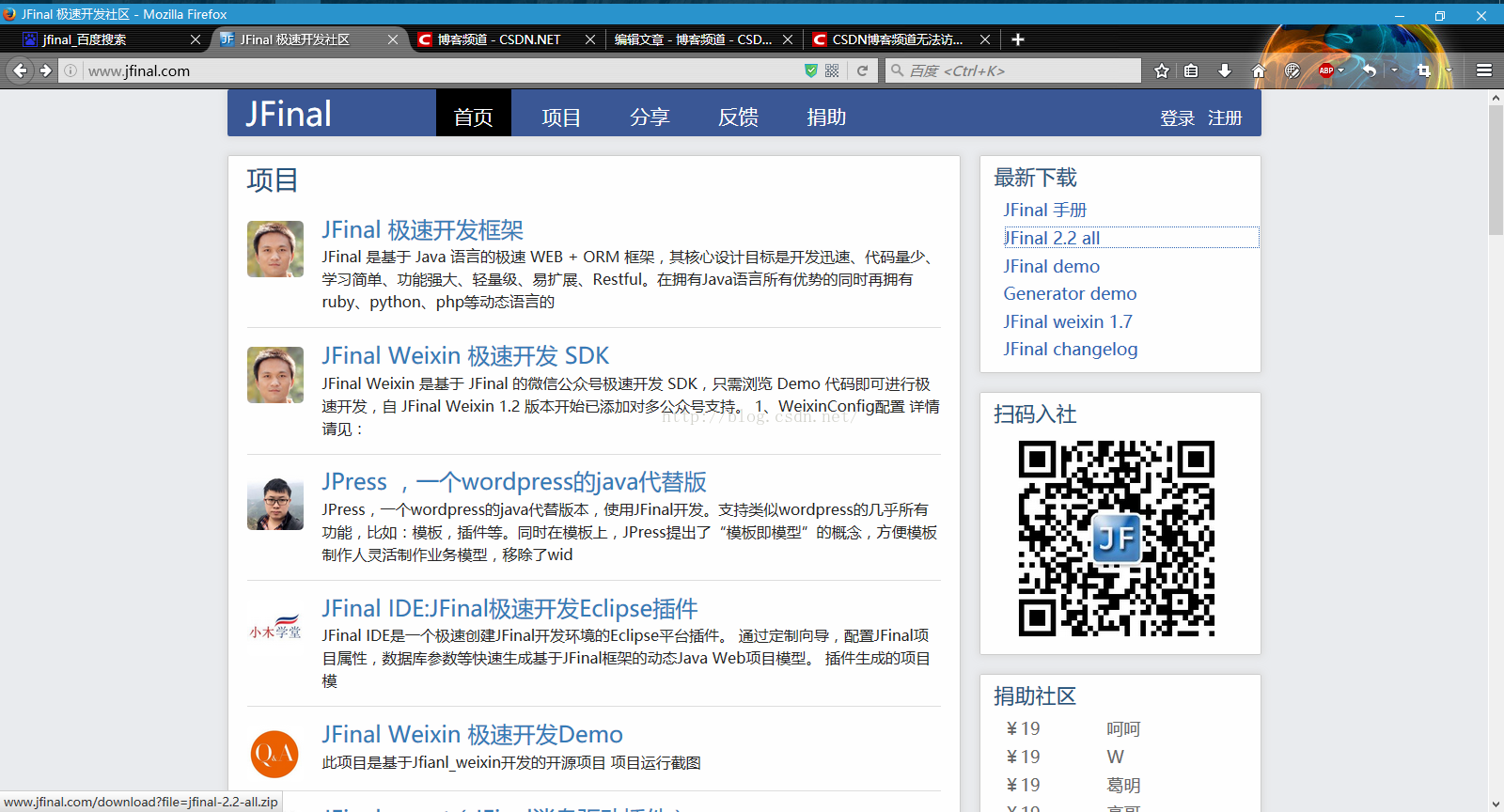1504x812 pixels.
Task: Click the author avatar beside JFinal 极速开发框架
Action: pyautogui.click(x=275, y=249)
